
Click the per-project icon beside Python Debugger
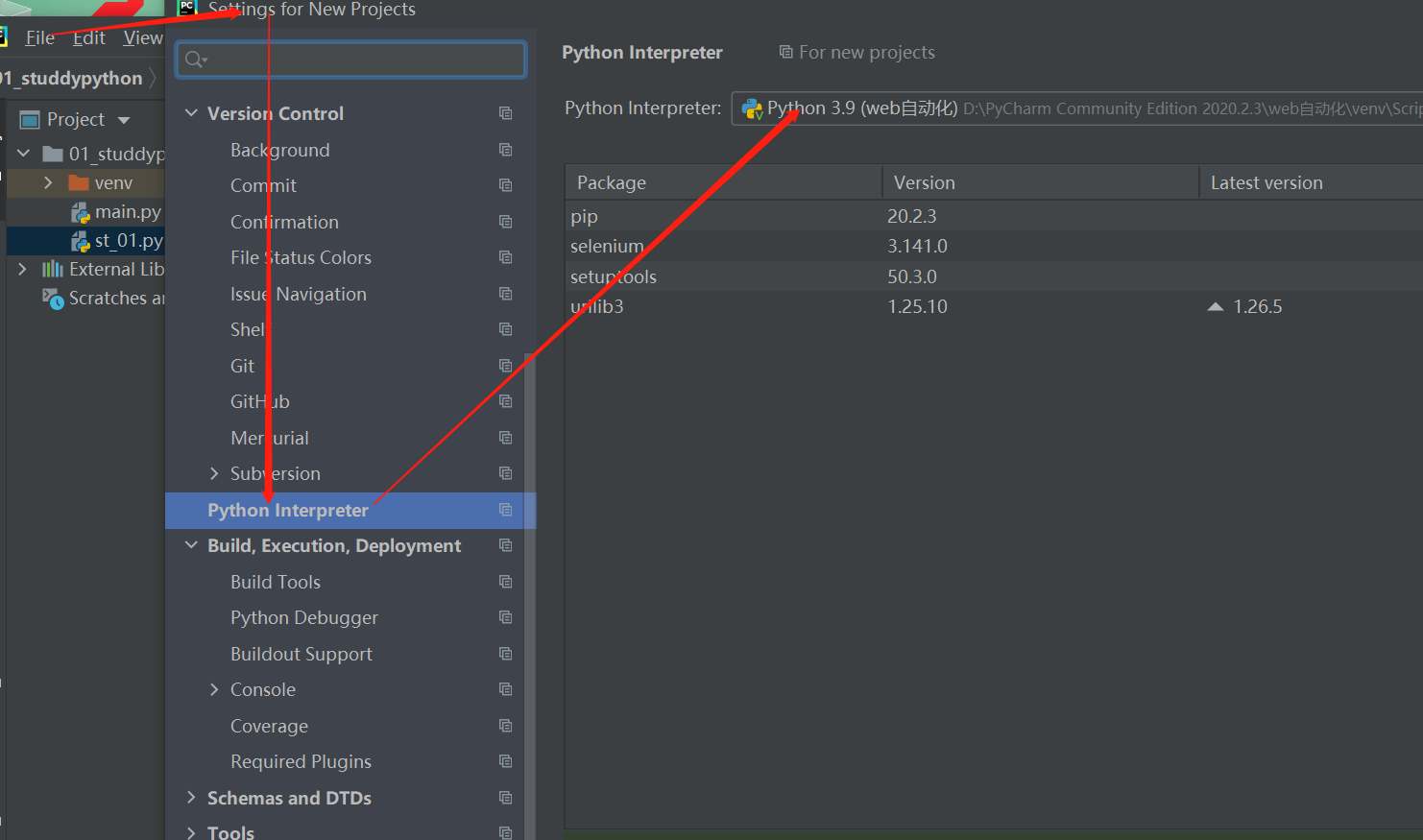[505, 617]
